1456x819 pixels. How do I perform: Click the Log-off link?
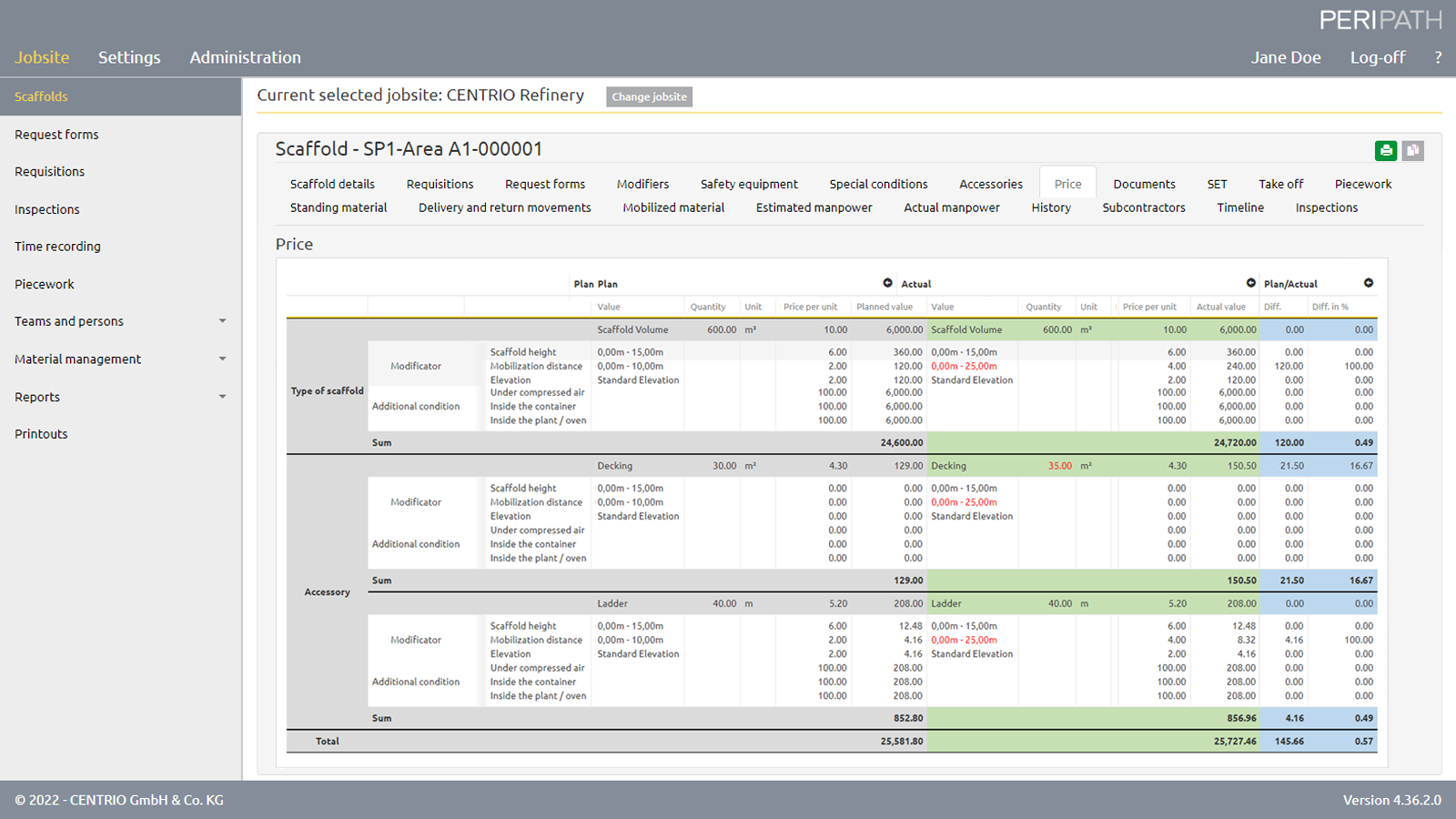(1378, 57)
